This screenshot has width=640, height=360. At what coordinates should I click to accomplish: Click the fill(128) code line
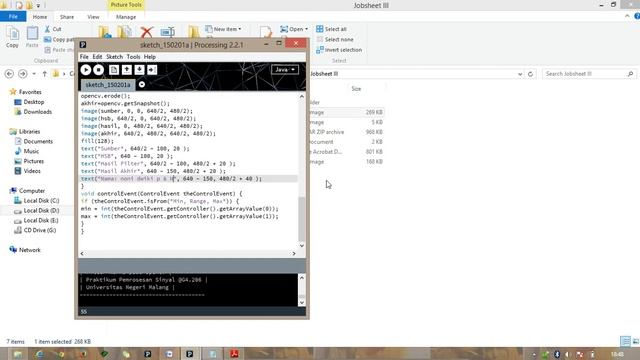97,141
